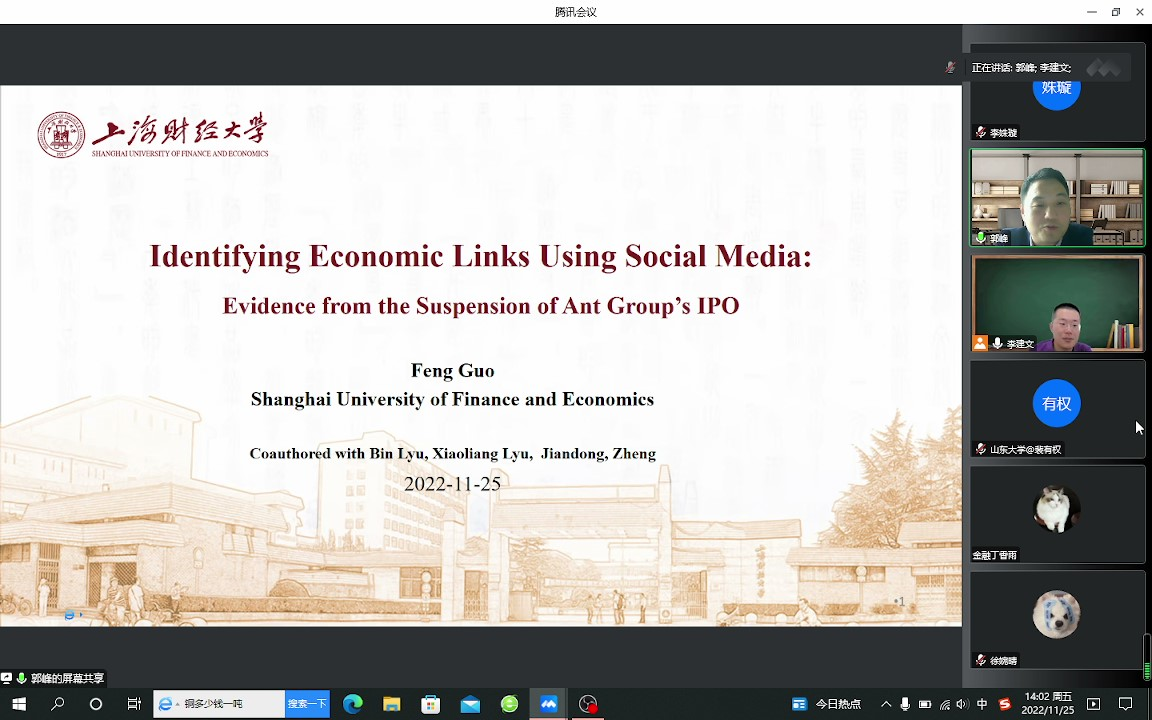Open the Windows Start menu
This screenshot has height=720, width=1152.
coord(19,704)
